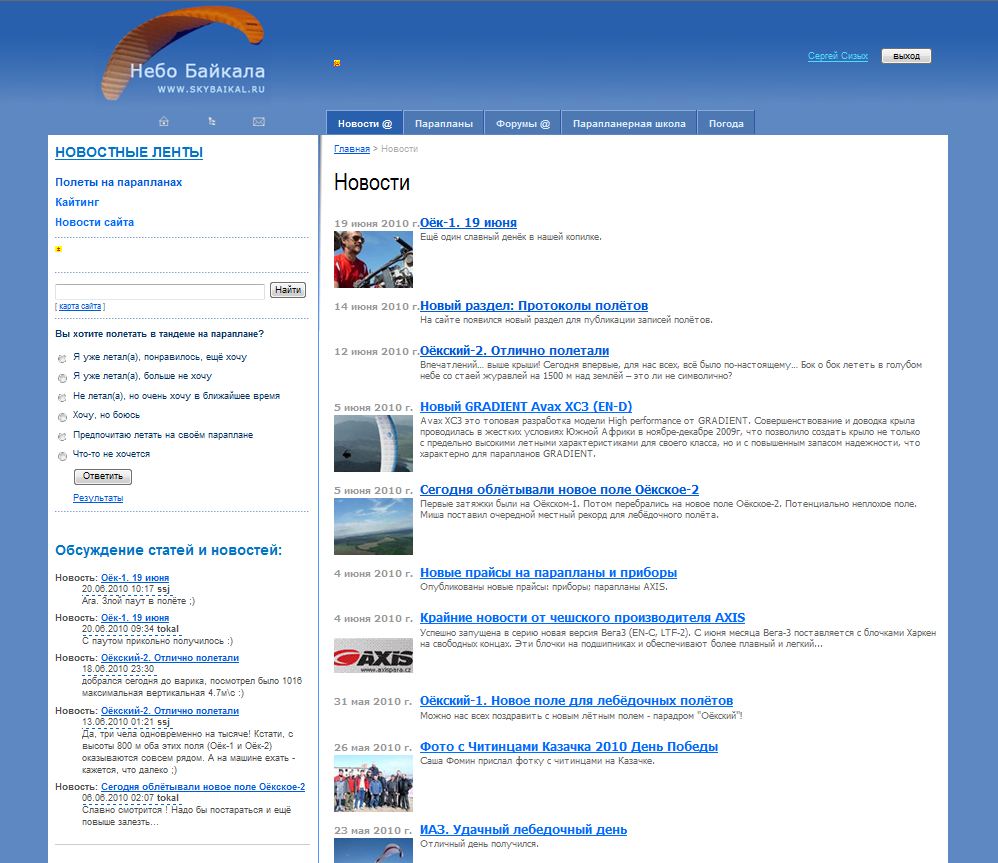This screenshot has width=998, height=863.
Task: Choose 'Что-то не хочется' radio button
Action: click(x=63, y=456)
